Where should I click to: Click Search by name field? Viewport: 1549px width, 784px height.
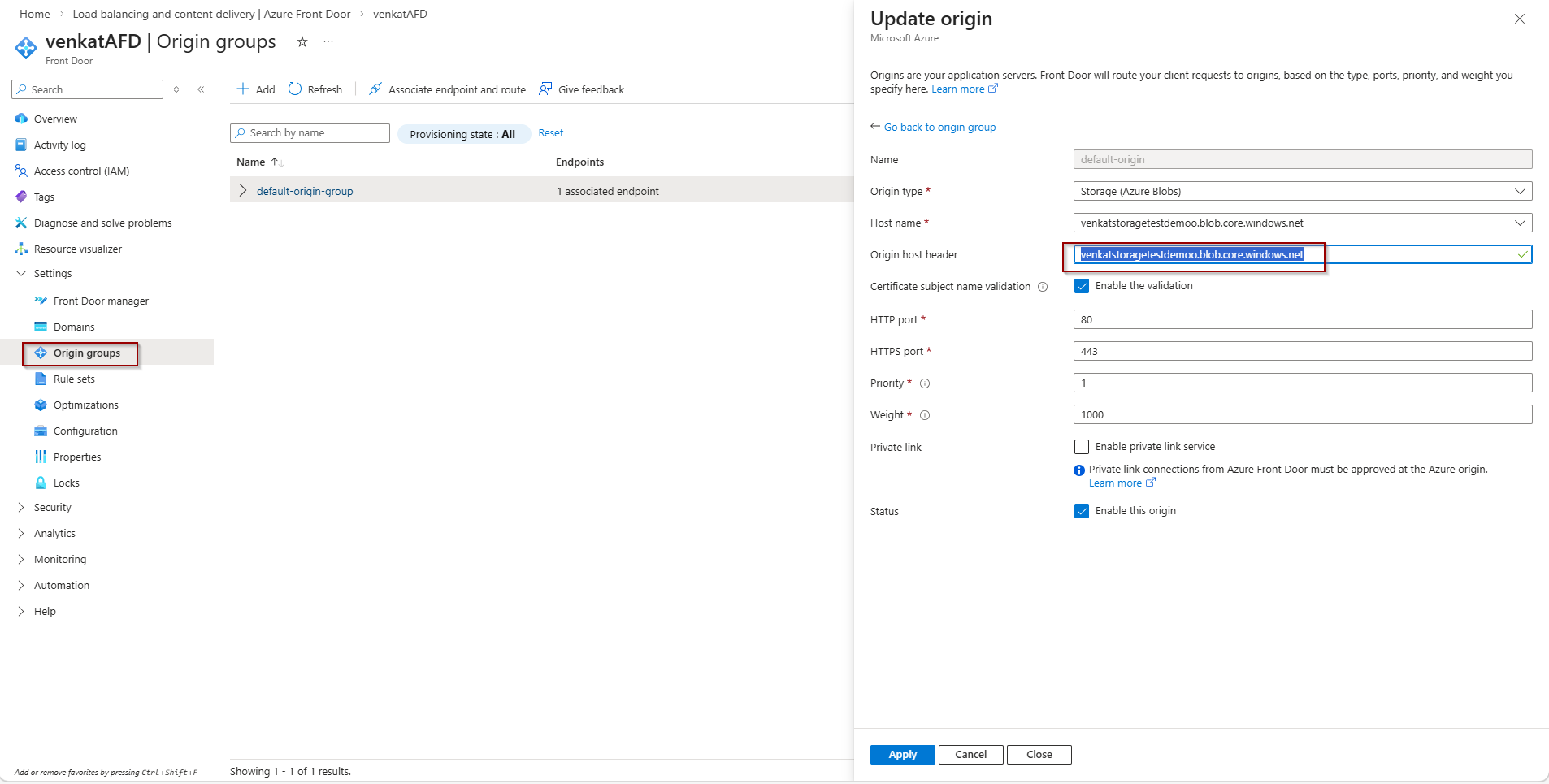click(x=310, y=133)
